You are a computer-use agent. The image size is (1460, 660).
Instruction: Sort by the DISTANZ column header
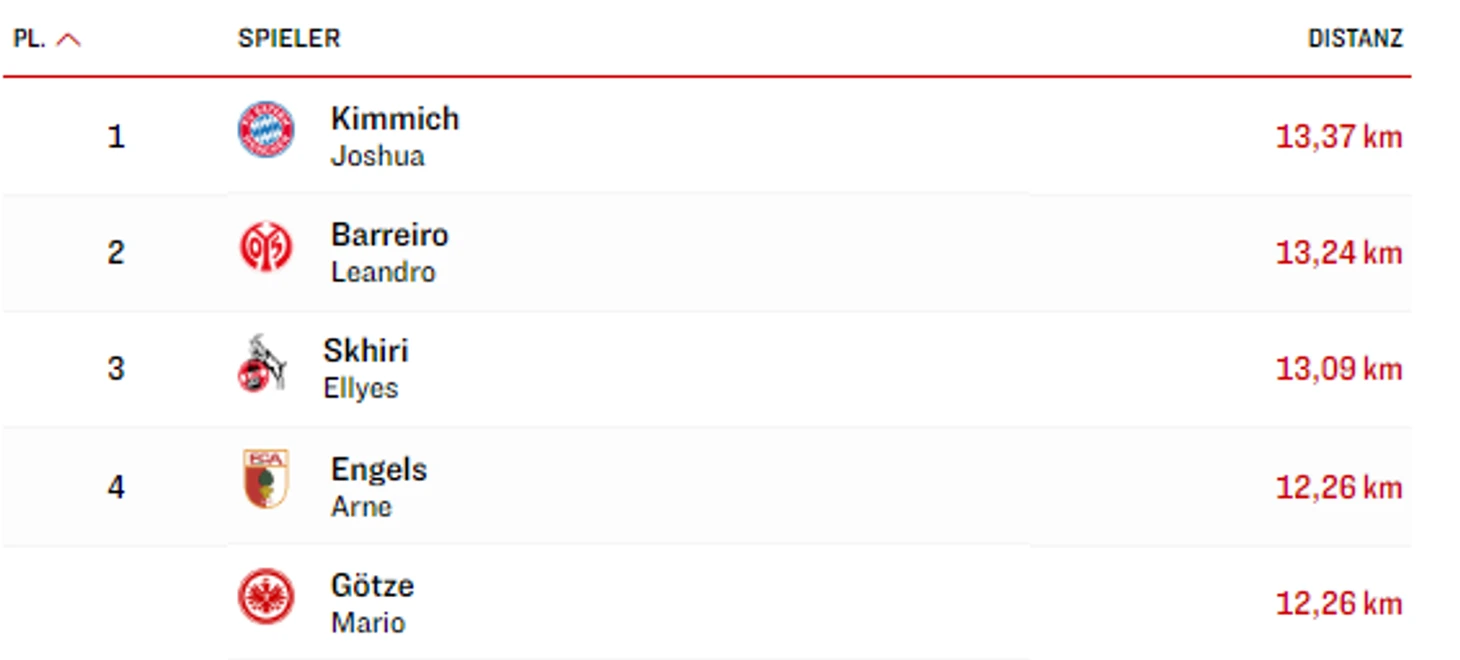pyautogui.click(x=1355, y=39)
